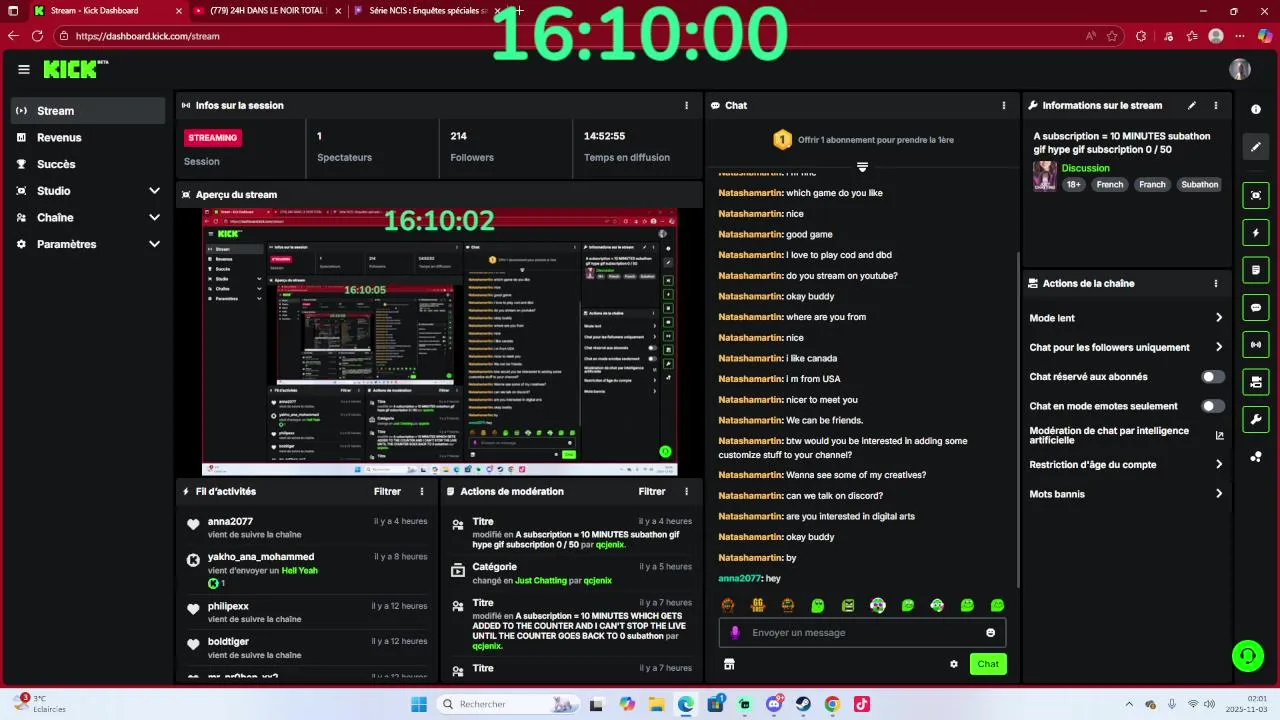Open Chat pour les followers uniquement arrow
The width and height of the screenshot is (1280, 720).
point(1219,347)
